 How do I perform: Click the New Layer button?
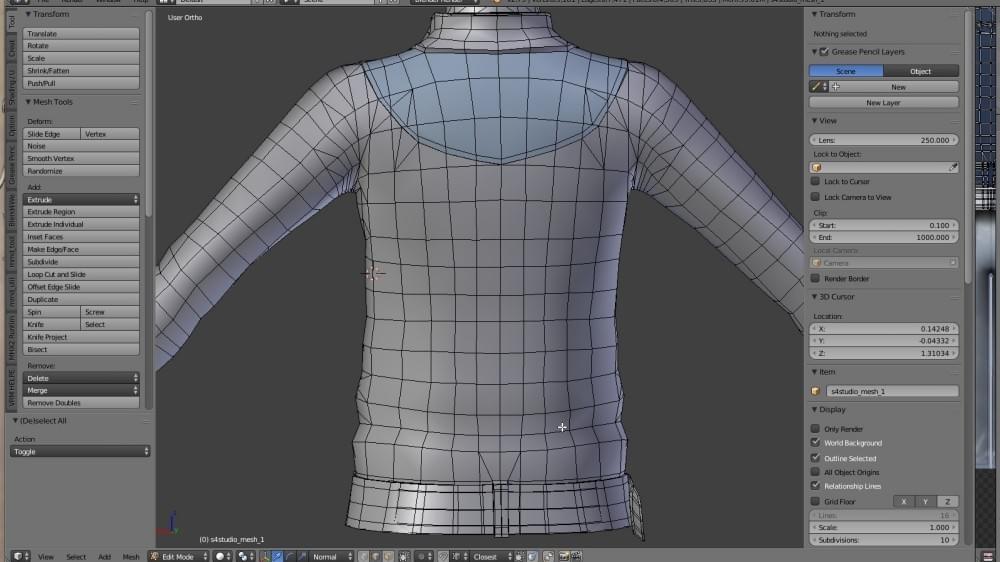coord(883,103)
